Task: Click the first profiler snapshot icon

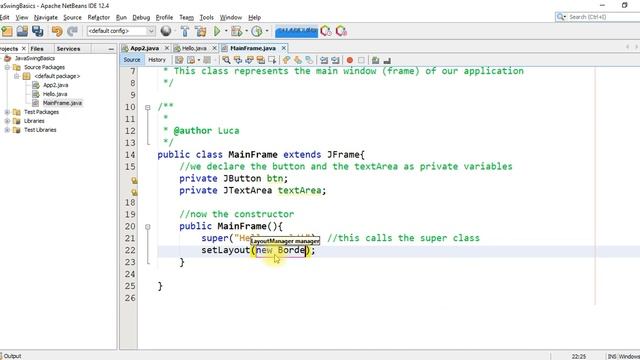Action: [325, 31]
